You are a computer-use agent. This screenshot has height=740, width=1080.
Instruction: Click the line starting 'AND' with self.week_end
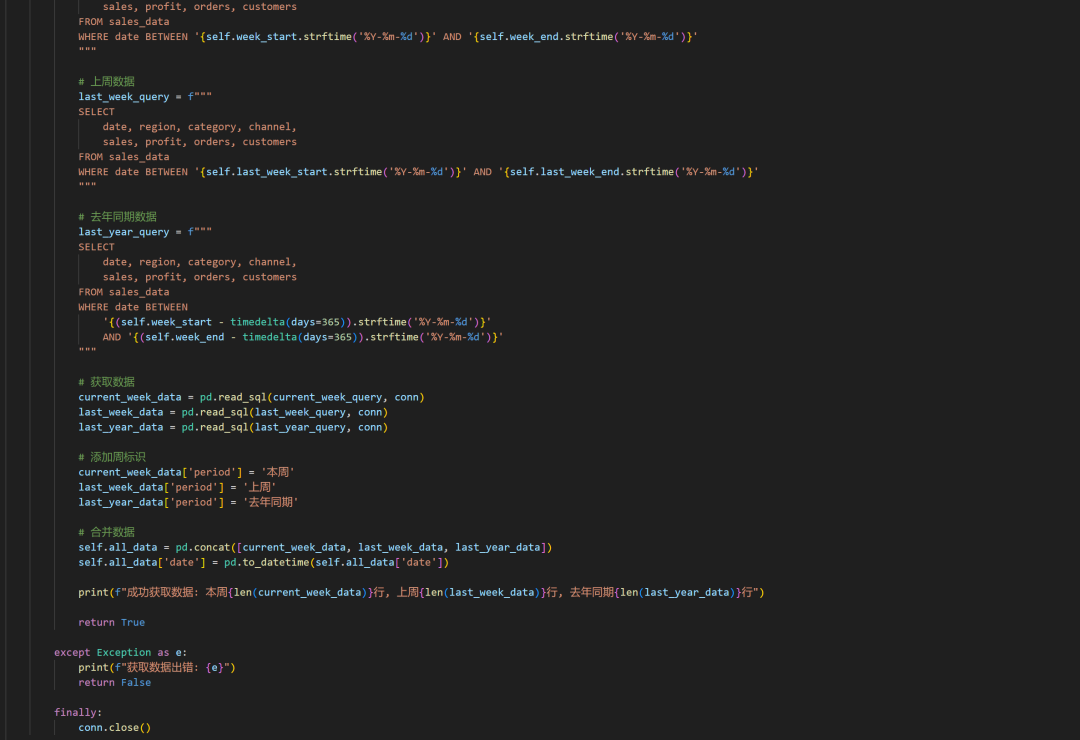[303, 337]
